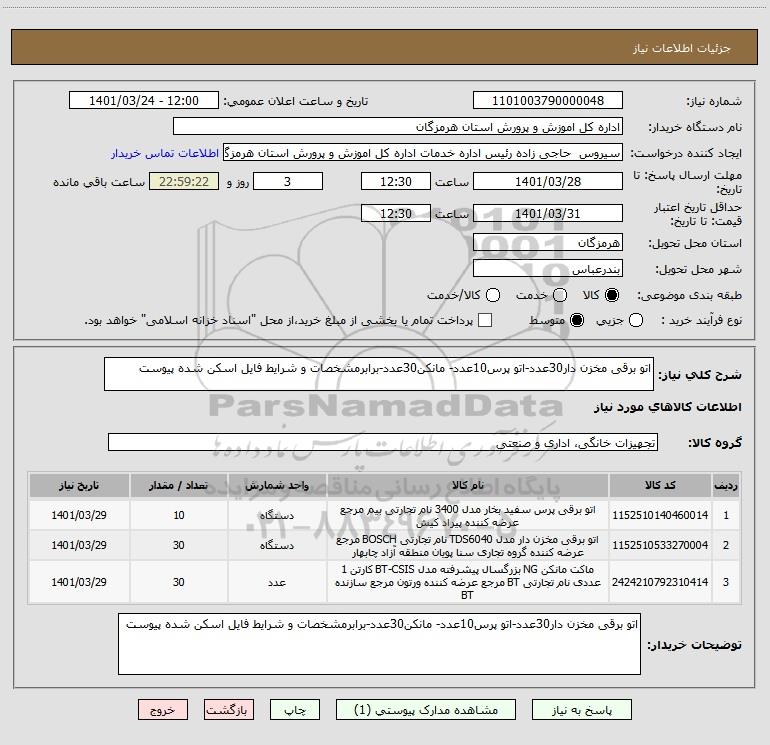
Task: Click the کد کالا column header
Action: [x=660, y=485]
